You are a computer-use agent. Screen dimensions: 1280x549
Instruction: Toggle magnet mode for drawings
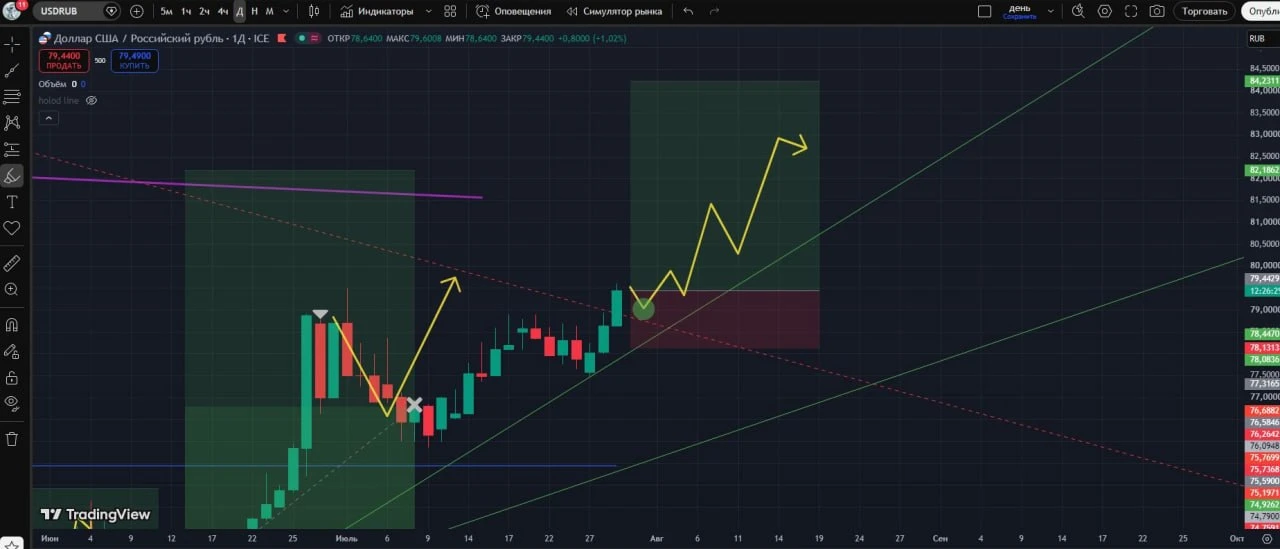(x=12, y=325)
